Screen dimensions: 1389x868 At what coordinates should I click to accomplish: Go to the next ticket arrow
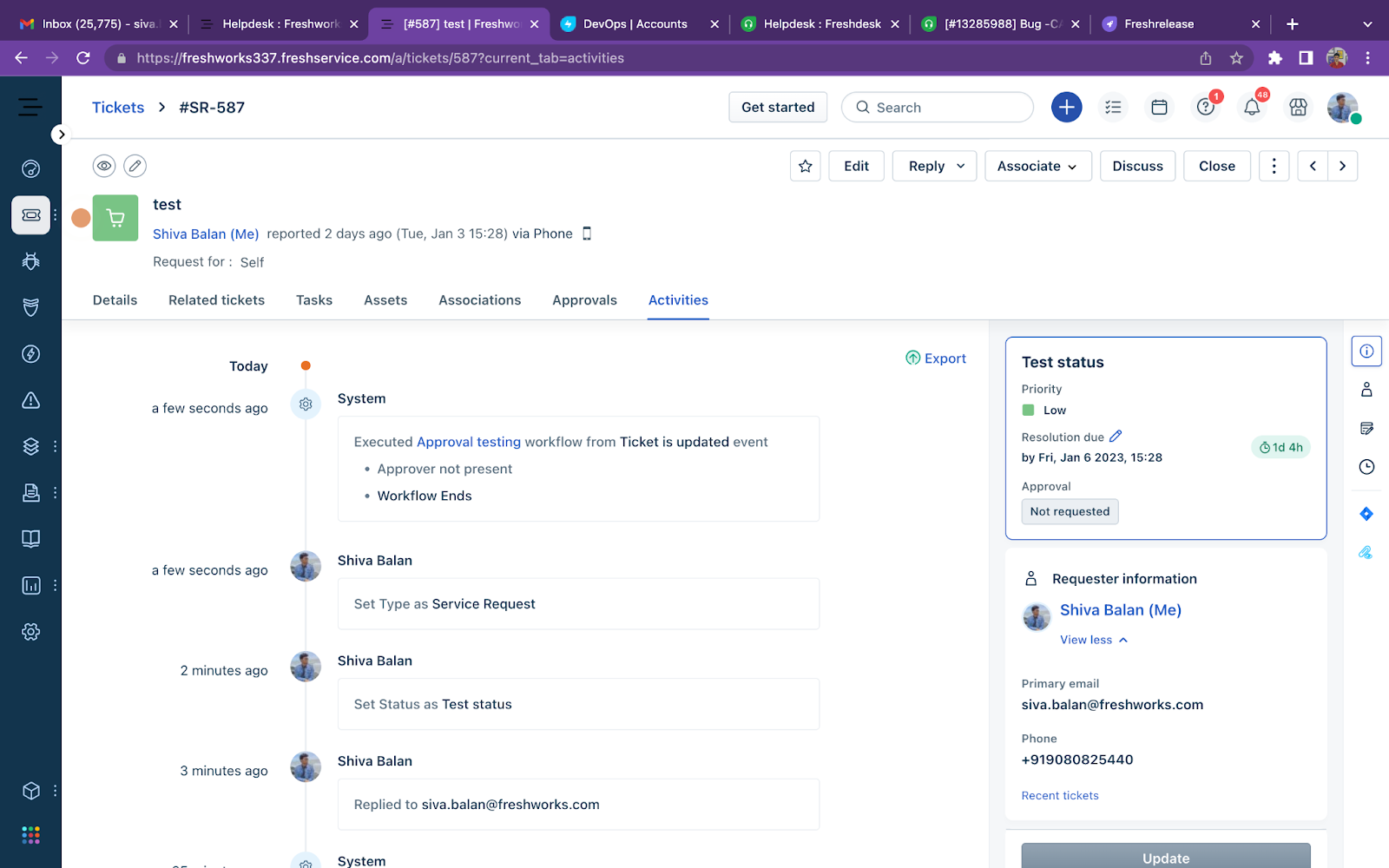[1342, 166]
